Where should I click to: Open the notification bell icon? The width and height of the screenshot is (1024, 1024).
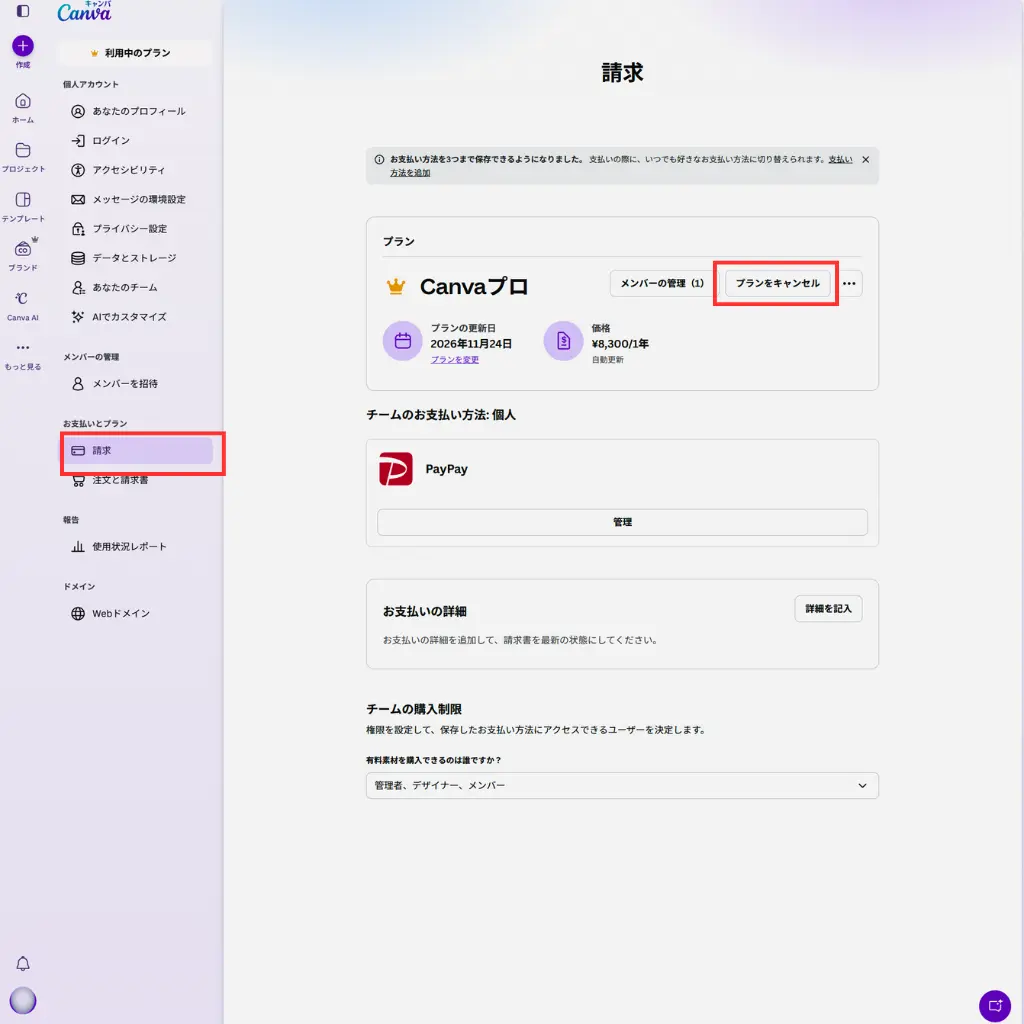(23, 963)
